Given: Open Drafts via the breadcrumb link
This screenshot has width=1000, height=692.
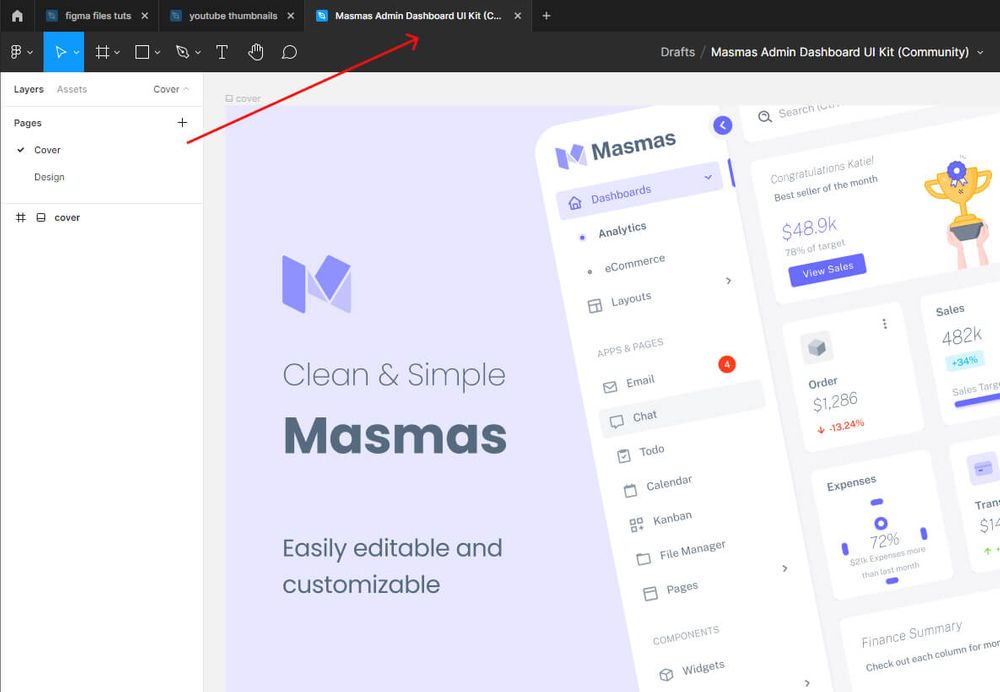Looking at the screenshot, I should pyautogui.click(x=677, y=52).
